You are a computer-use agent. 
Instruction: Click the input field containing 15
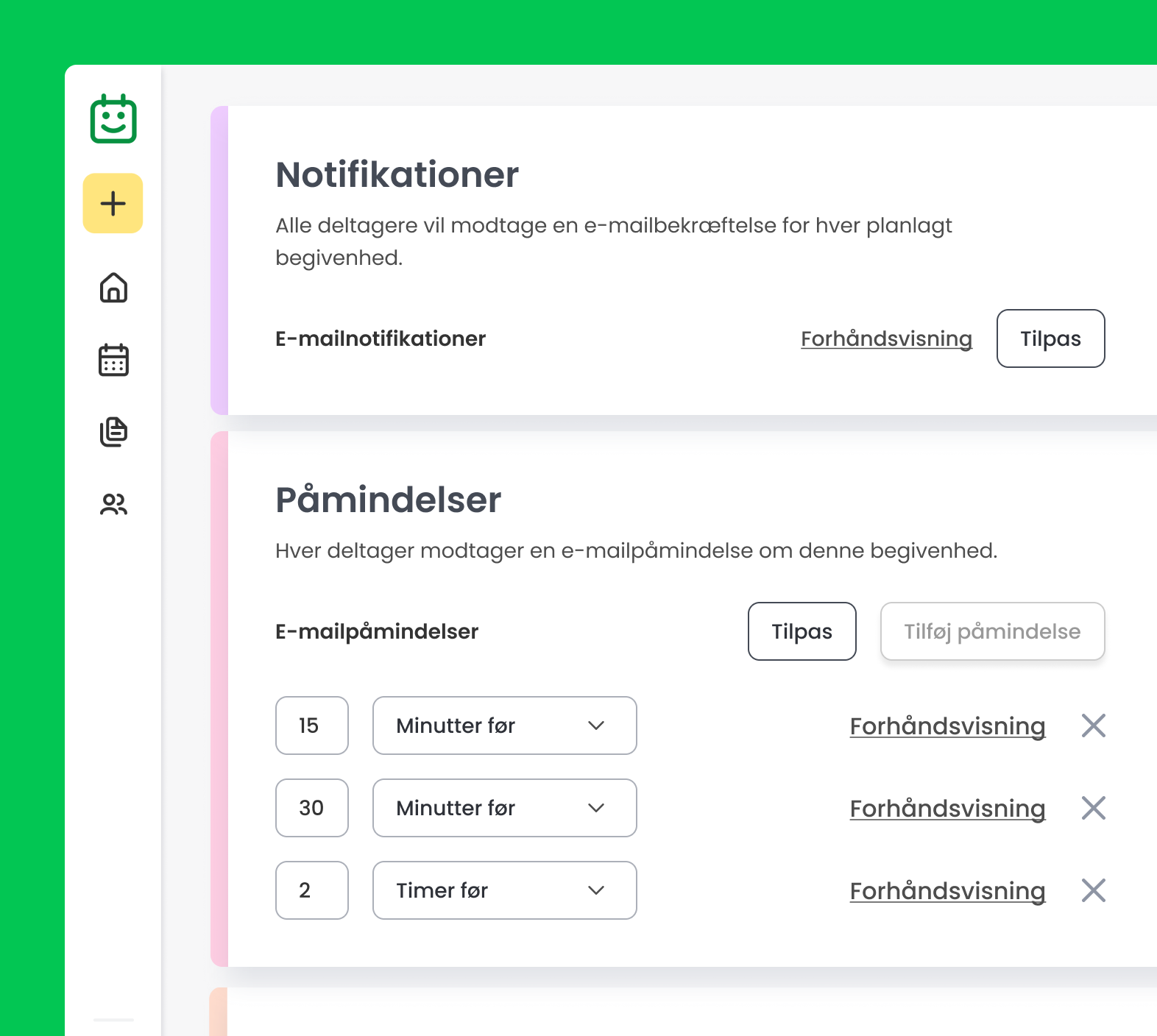[312, 725]
